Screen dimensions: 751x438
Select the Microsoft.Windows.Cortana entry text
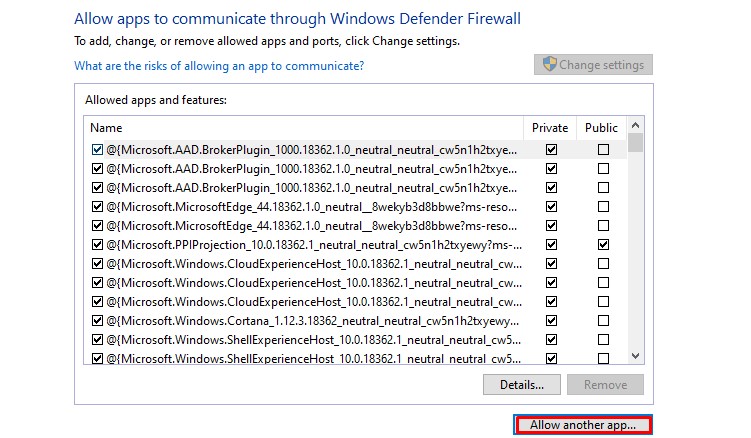click(312, 321)
